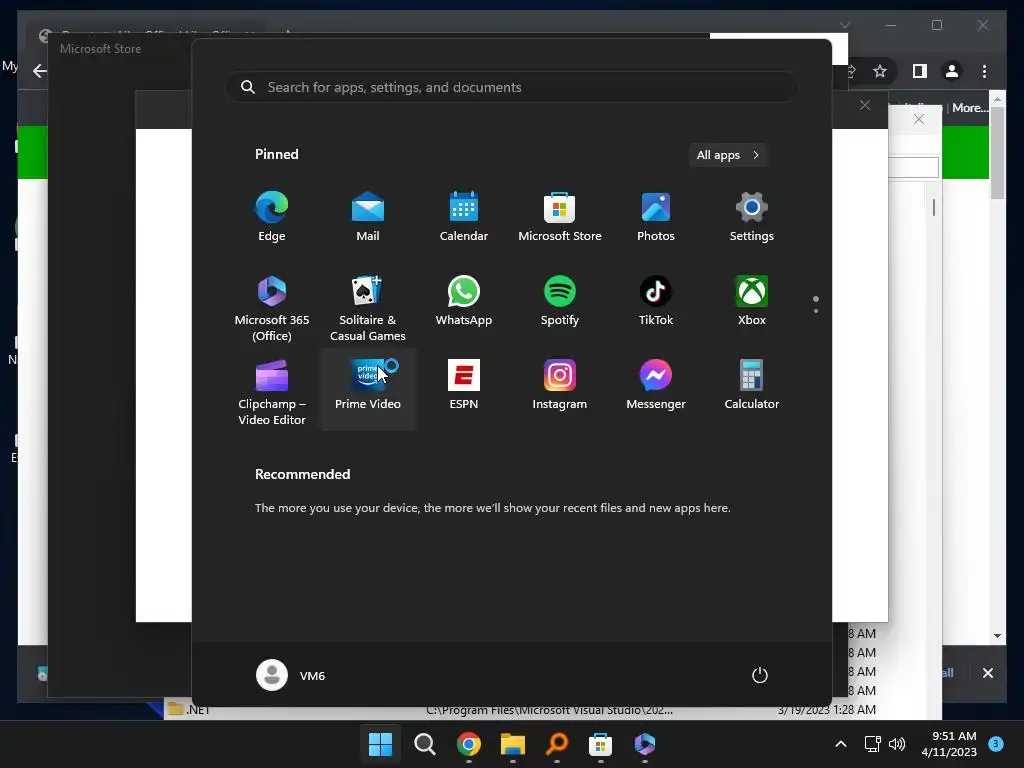1024x768 pixels.
Task: Open Clipchamp – Video Editor
Action: [x=272, y=392]
